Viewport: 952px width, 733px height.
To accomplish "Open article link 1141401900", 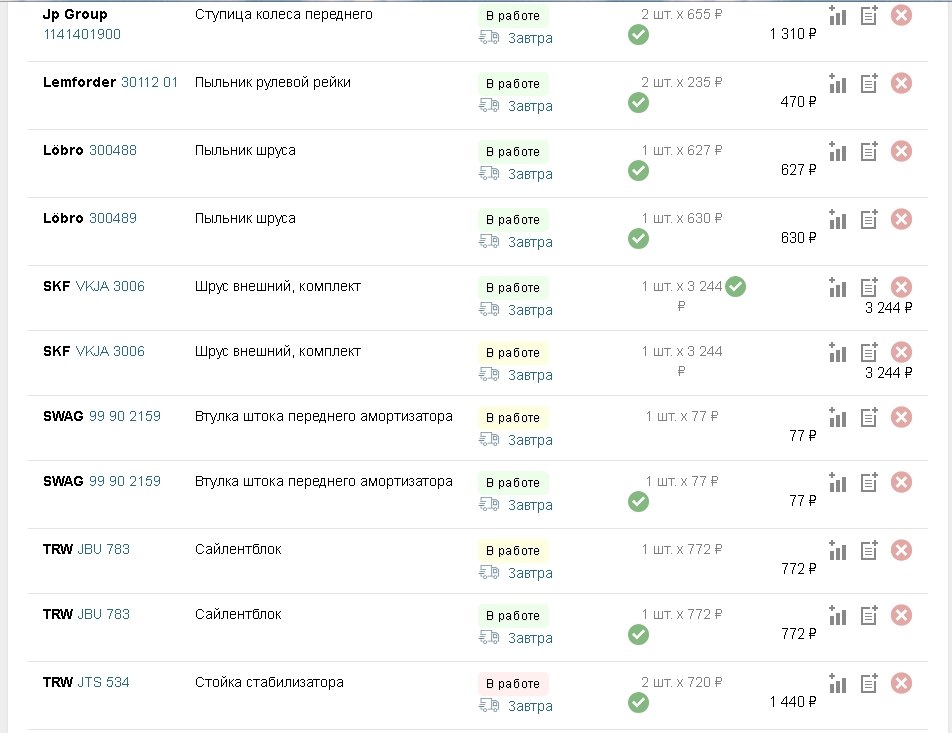I will pyautogui.click(x=82, y=34).
